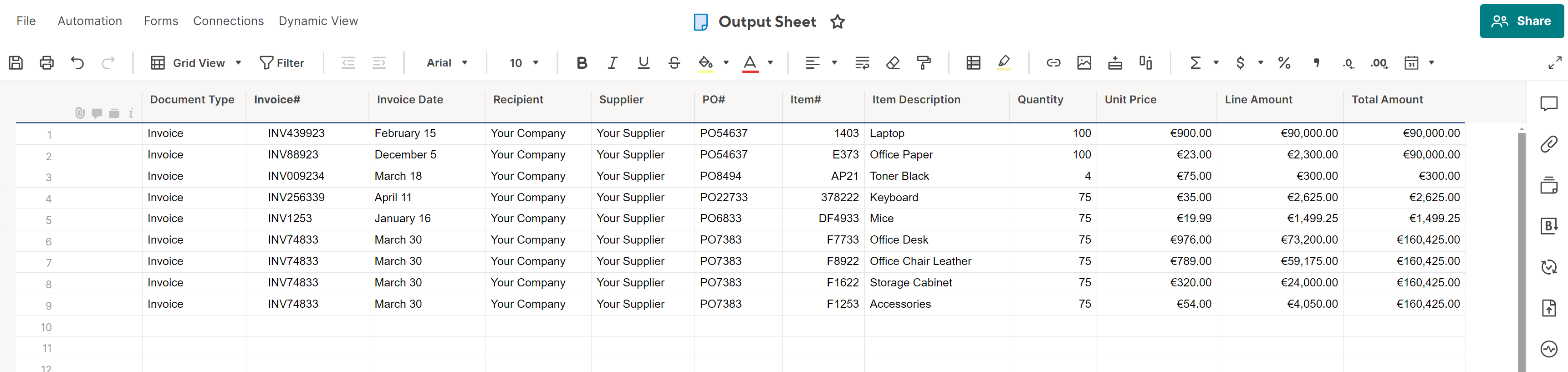The width and height of the screenshot is (1568, 372).
Task: Toggle wrap text
Action: click(x=862, y=63)
